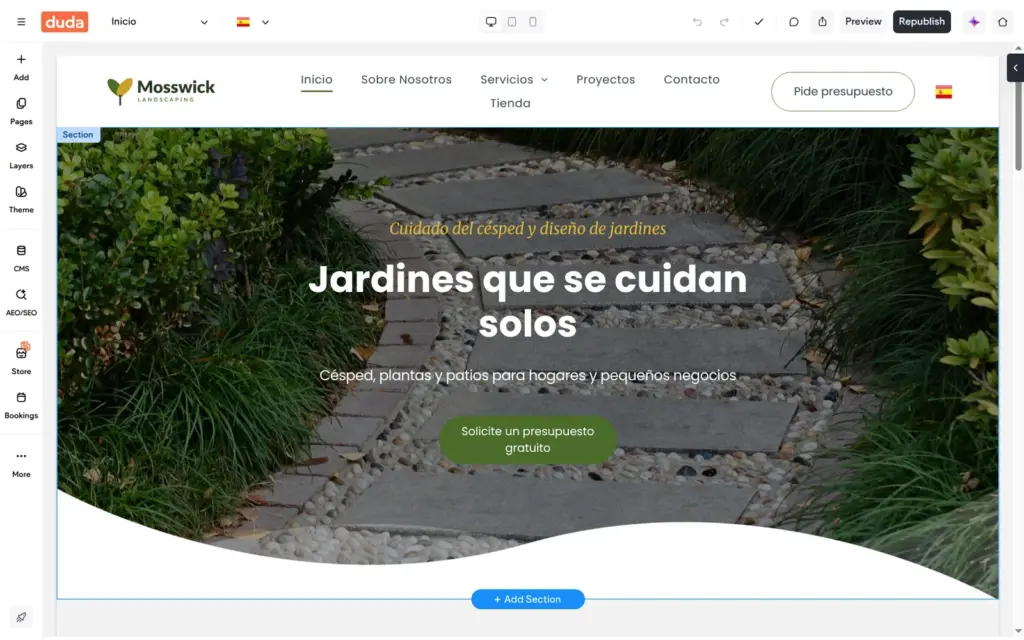Open the Pages panel

click(21, 112)
